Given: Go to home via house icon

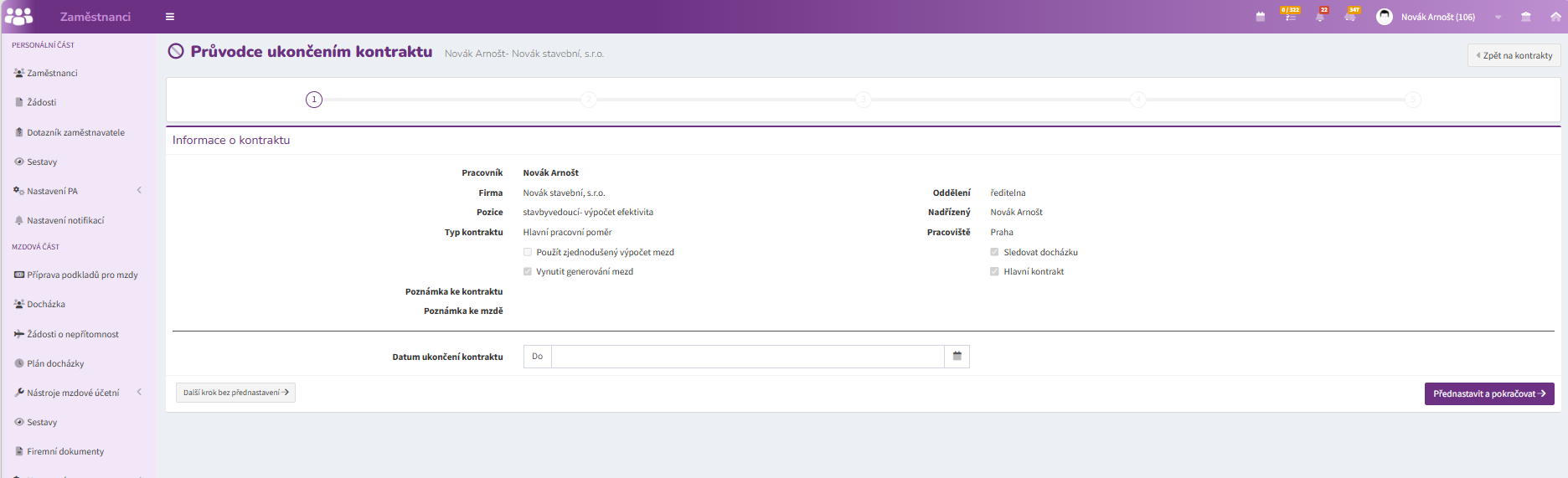Looking at the screenshot, I should tap(1555, 17).
